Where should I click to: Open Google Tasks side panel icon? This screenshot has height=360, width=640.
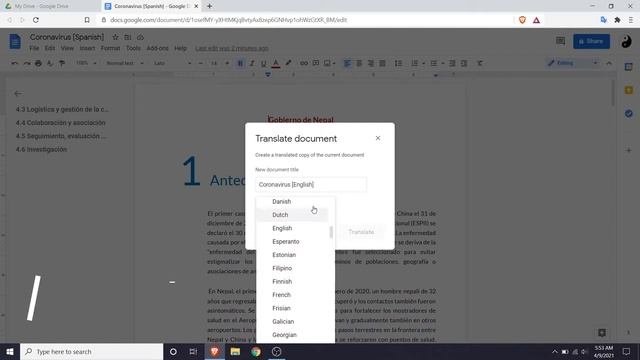(x=629, y=113)
